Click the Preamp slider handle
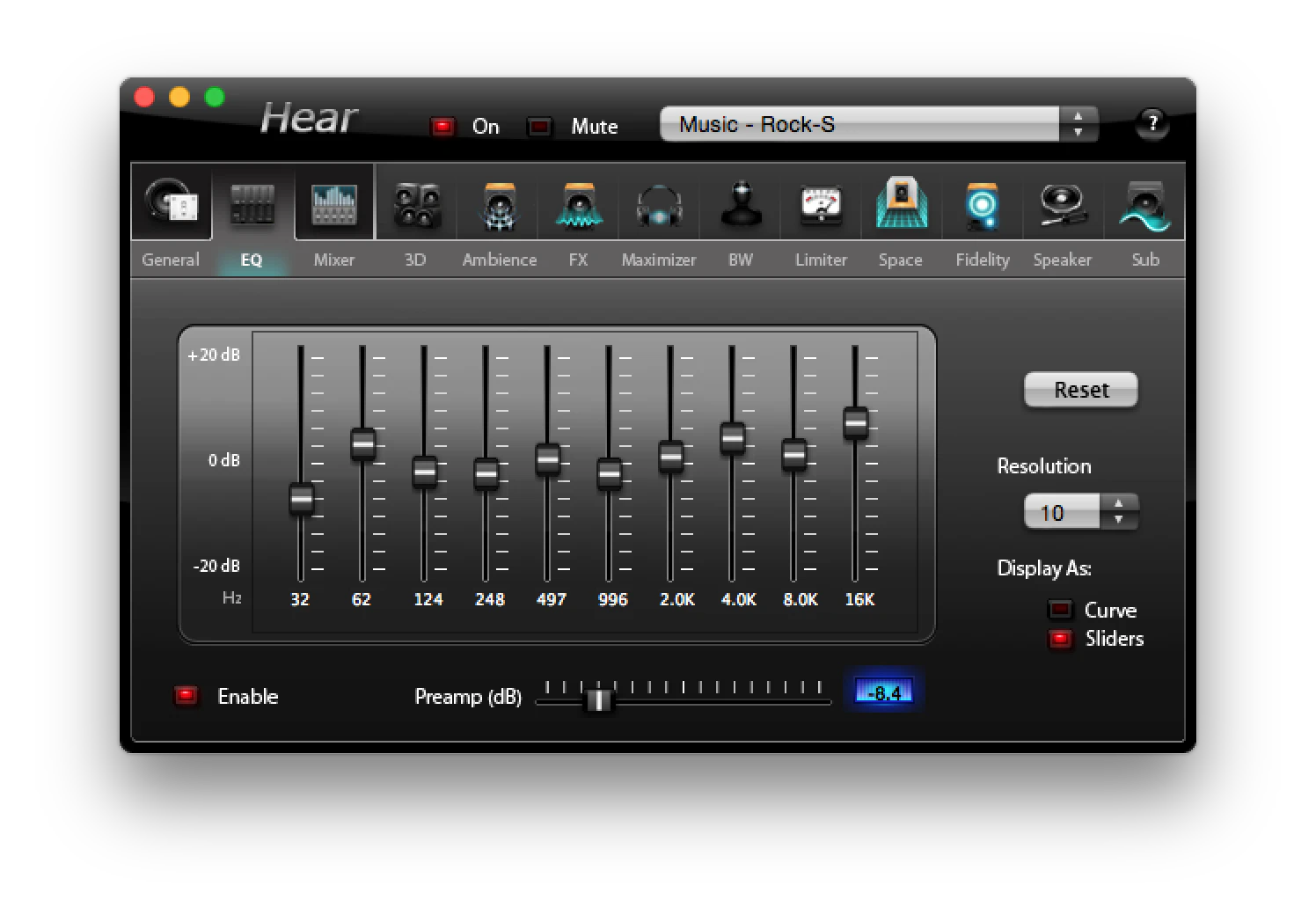 (x=599, y=699)
